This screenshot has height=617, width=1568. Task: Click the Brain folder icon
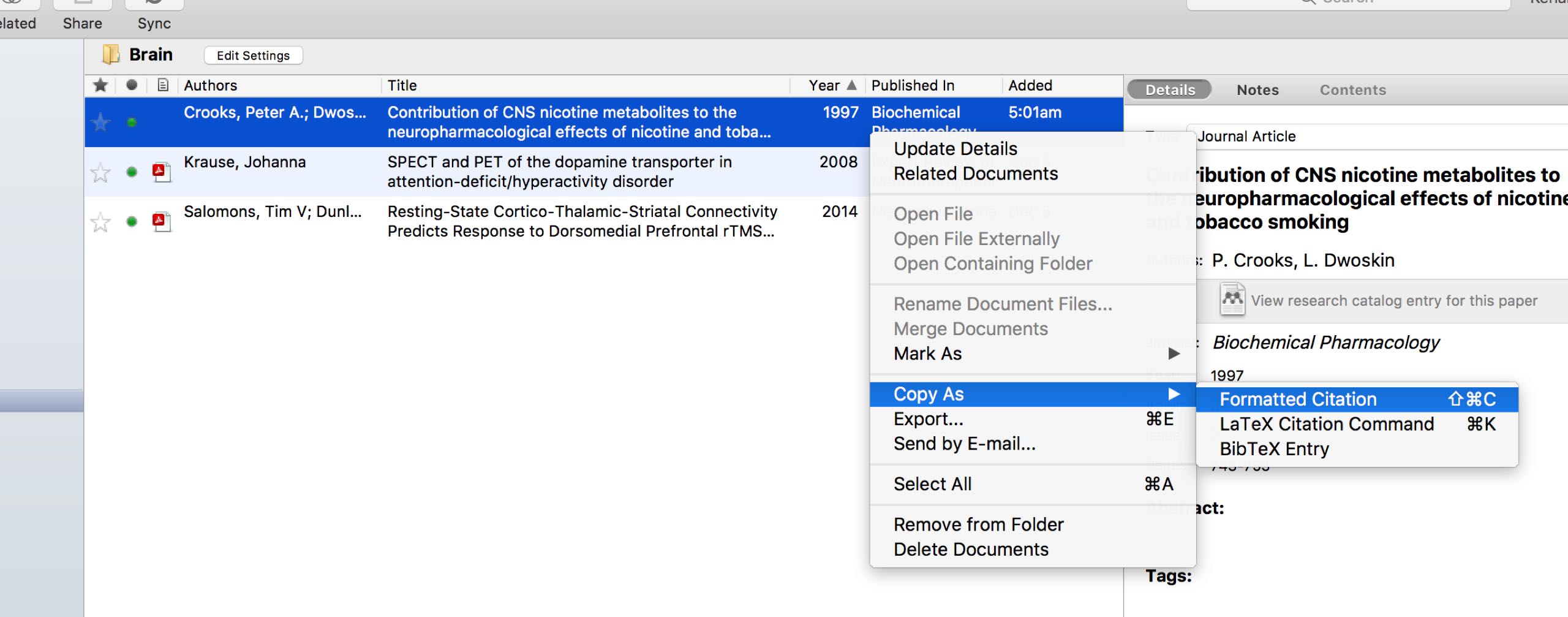(x=111, y=55)
